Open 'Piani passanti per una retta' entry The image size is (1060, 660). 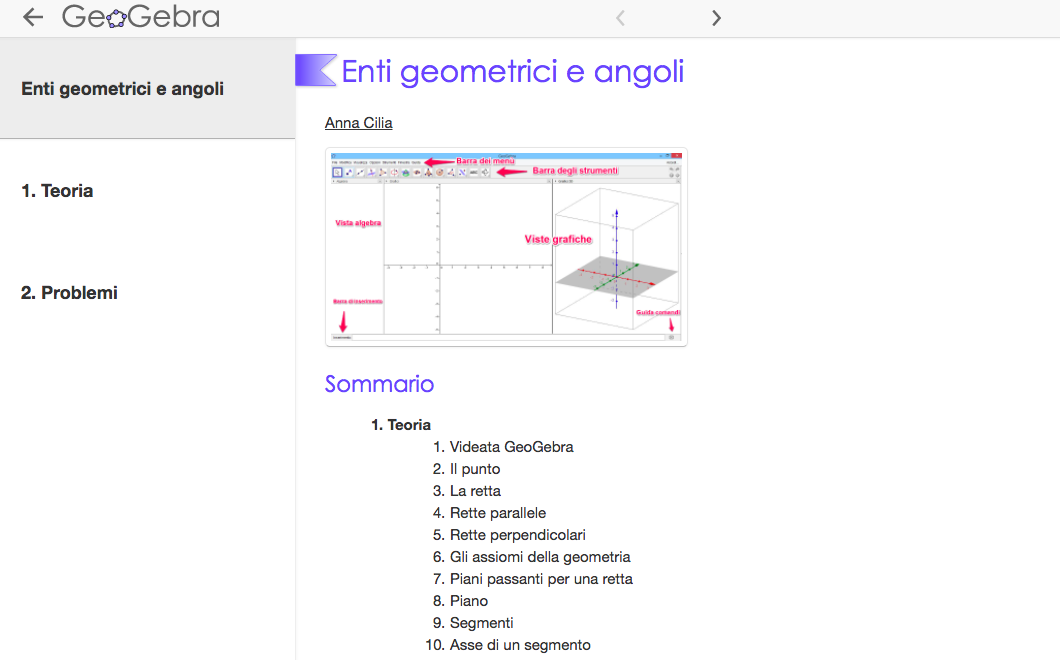tap(541, 579)
